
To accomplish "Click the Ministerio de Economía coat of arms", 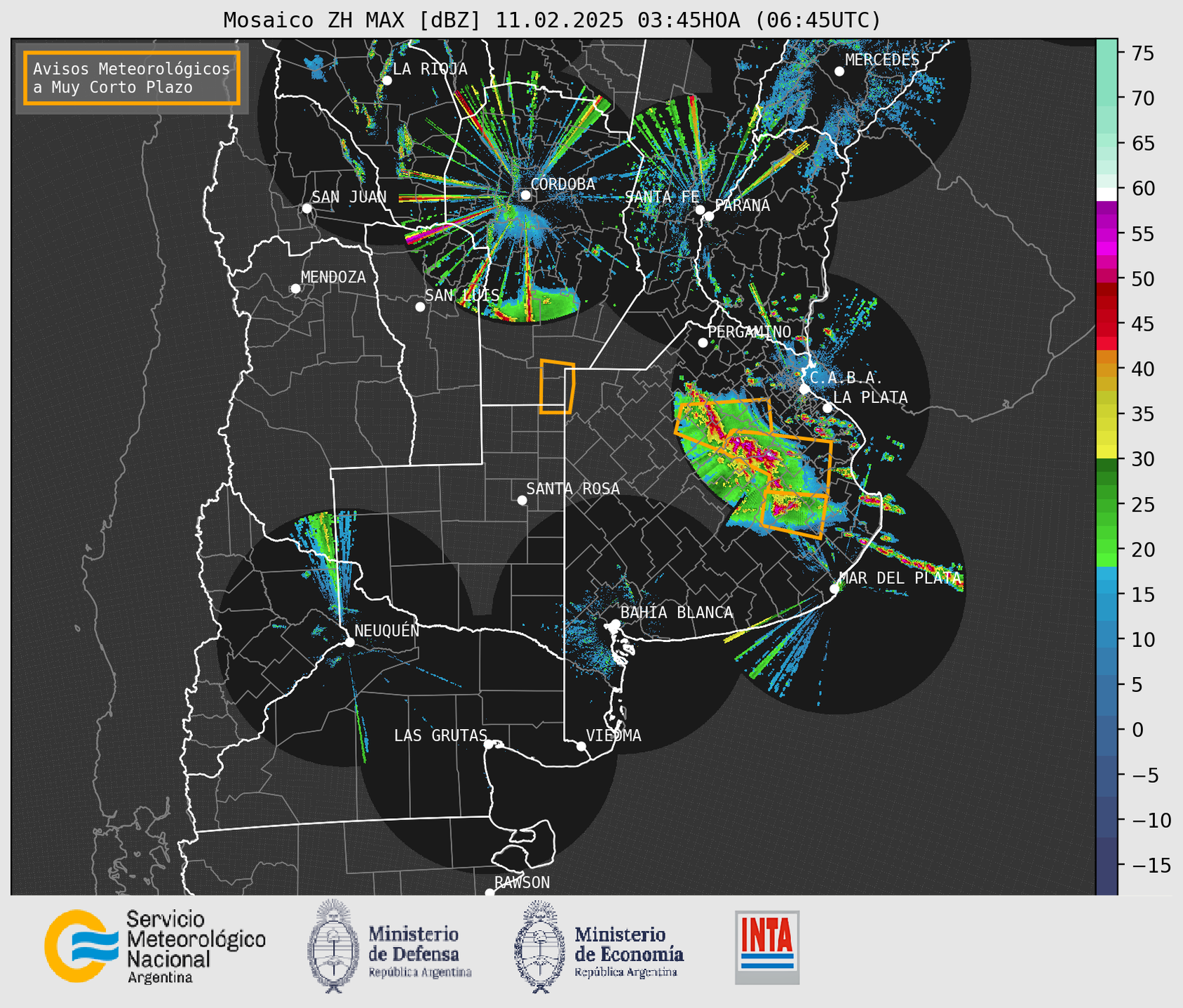I will (539, 946).
